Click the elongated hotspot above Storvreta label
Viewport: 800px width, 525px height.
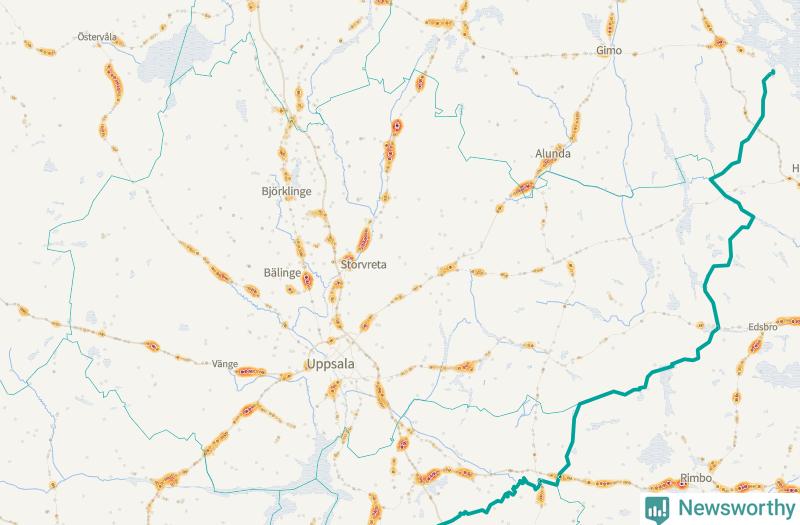point(364,239)
